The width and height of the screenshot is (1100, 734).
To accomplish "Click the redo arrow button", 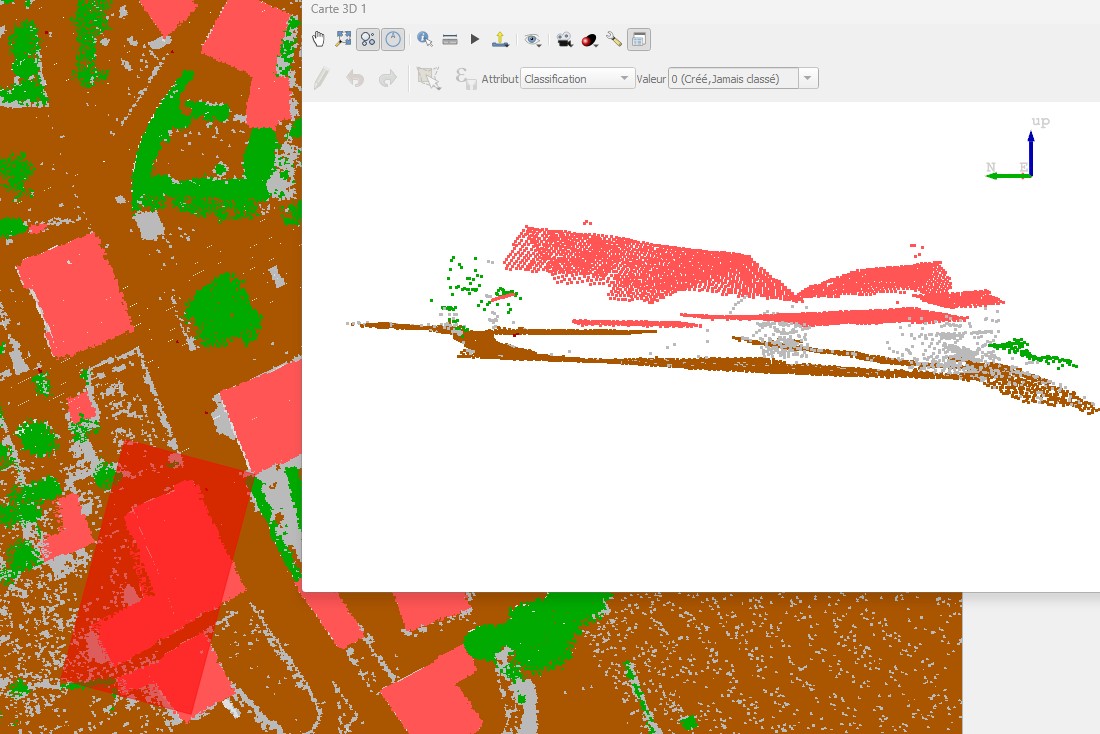I will [x=387, y=78].
